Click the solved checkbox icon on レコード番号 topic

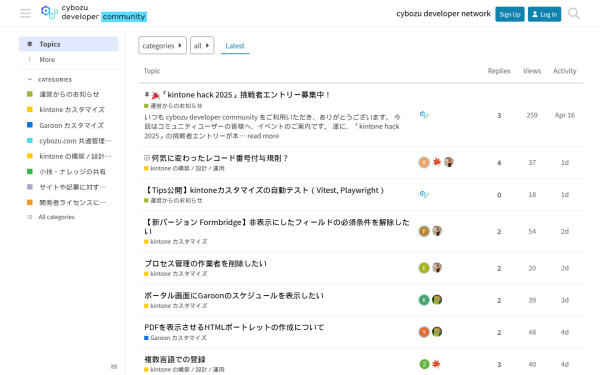pyautogui.click(x=147, y=158)
